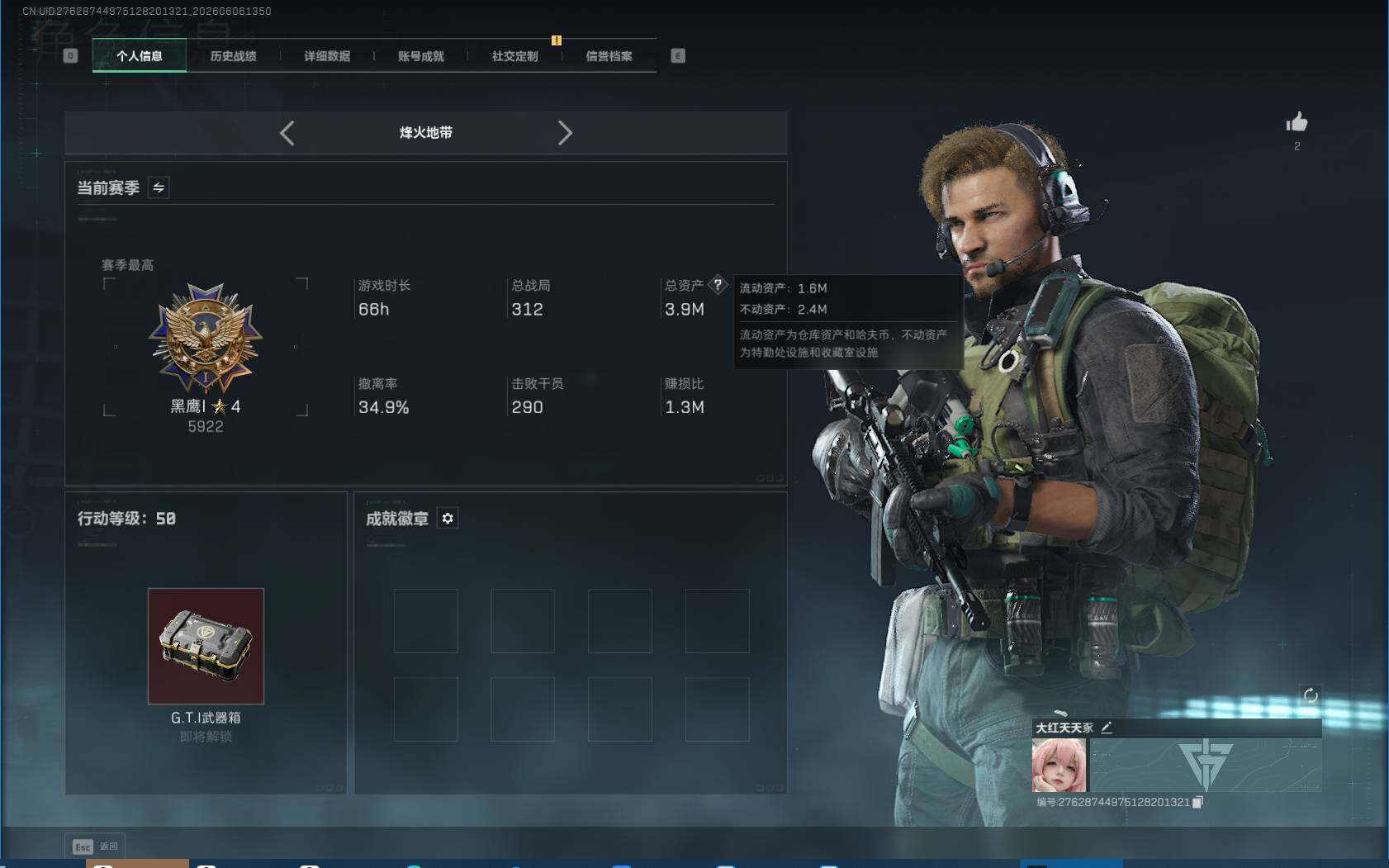Click the 当前赛季 heading

tap(108, 187)
